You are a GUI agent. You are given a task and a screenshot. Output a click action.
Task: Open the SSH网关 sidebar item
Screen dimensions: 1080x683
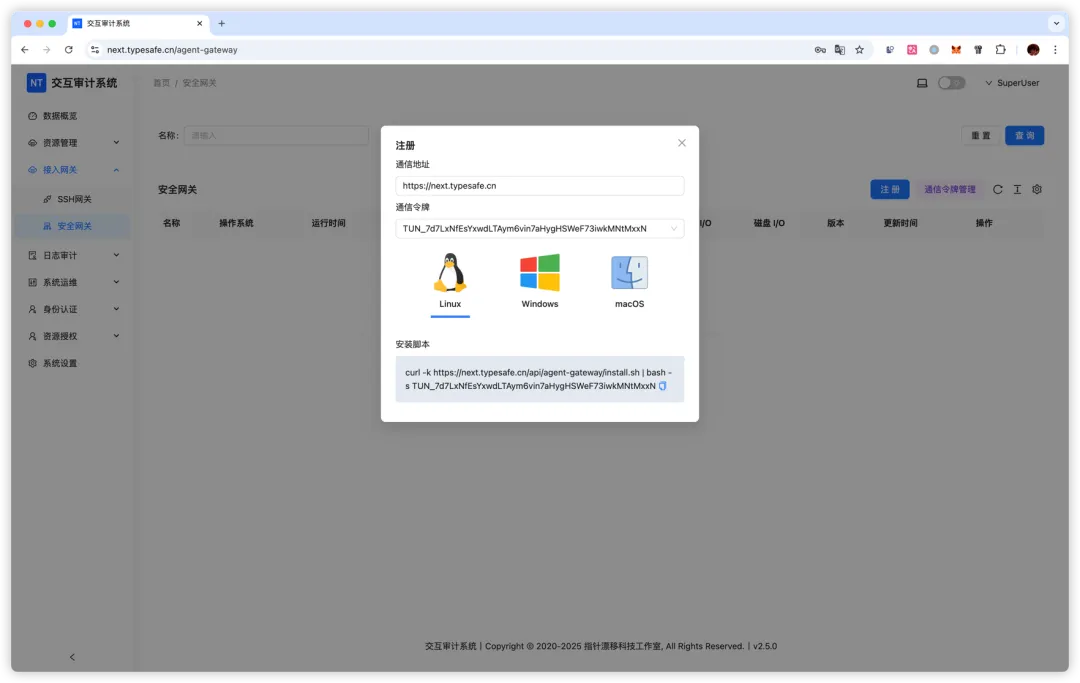point(73,199)
